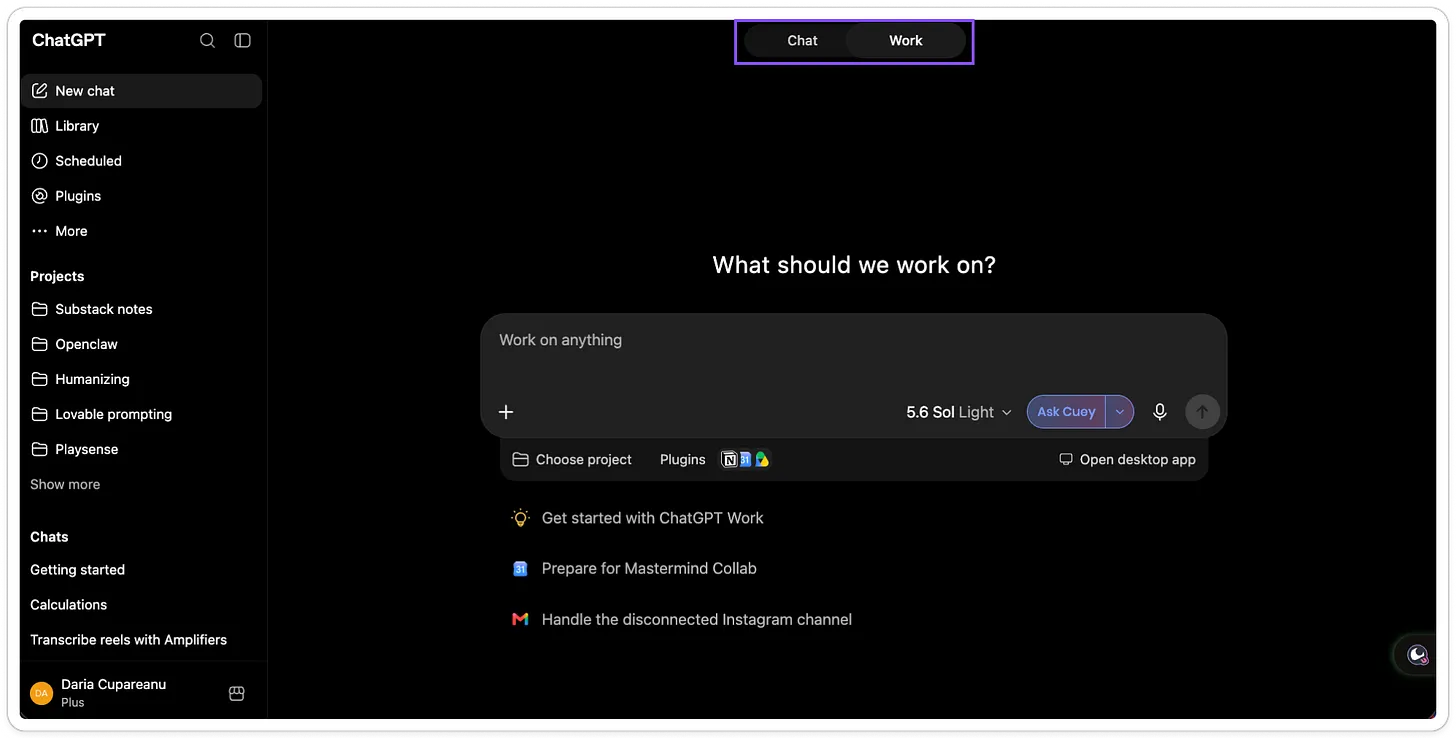The width and height of the screenshot is (1456, 738).
Task: Click the icon beside the Plus account label
Action: pos(237,693)
